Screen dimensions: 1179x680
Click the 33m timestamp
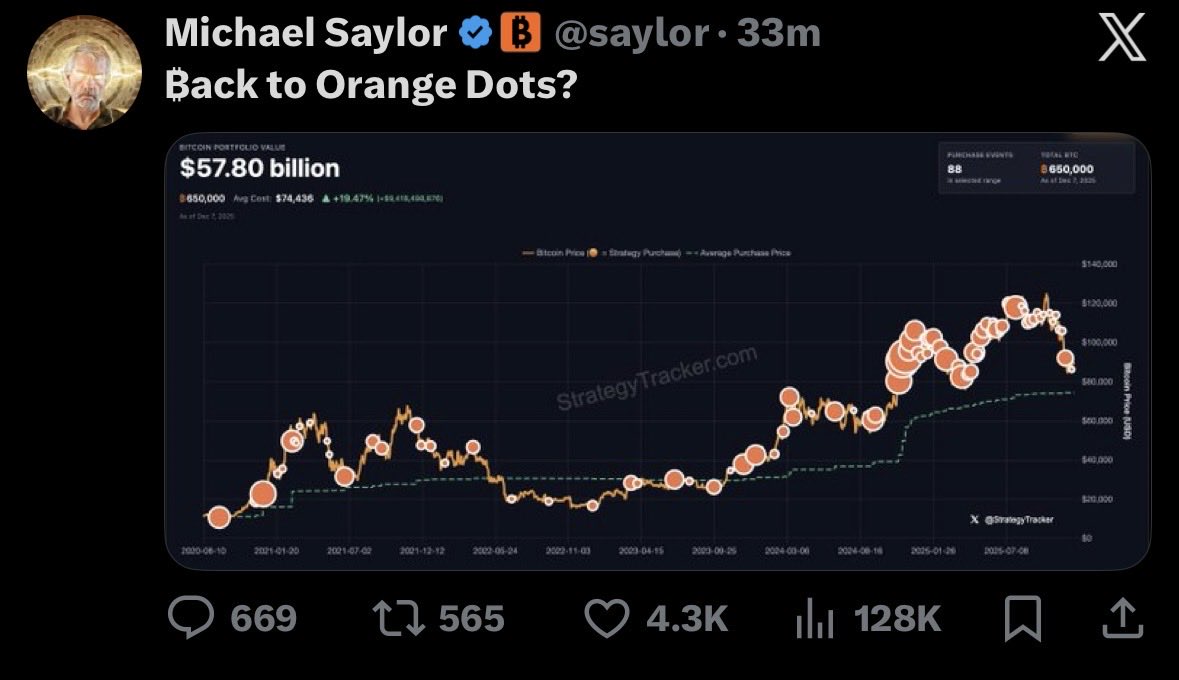pyautogui.click(x=778, y=34)
